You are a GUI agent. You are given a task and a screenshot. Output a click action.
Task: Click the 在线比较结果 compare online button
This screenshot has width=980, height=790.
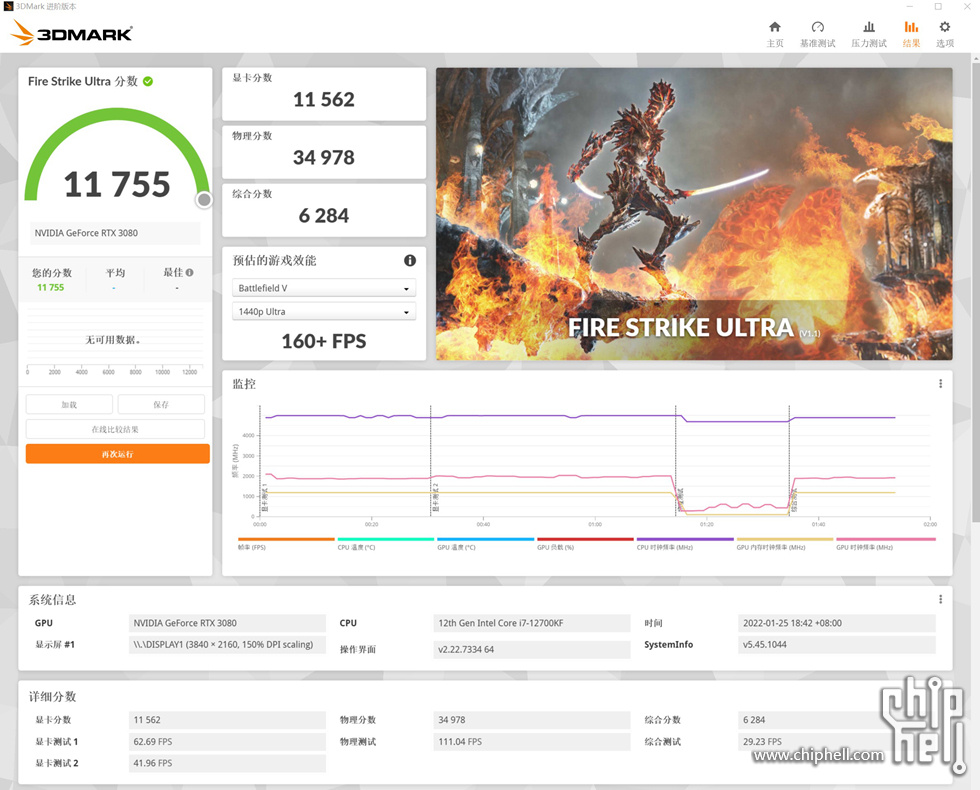click(115, 429)
